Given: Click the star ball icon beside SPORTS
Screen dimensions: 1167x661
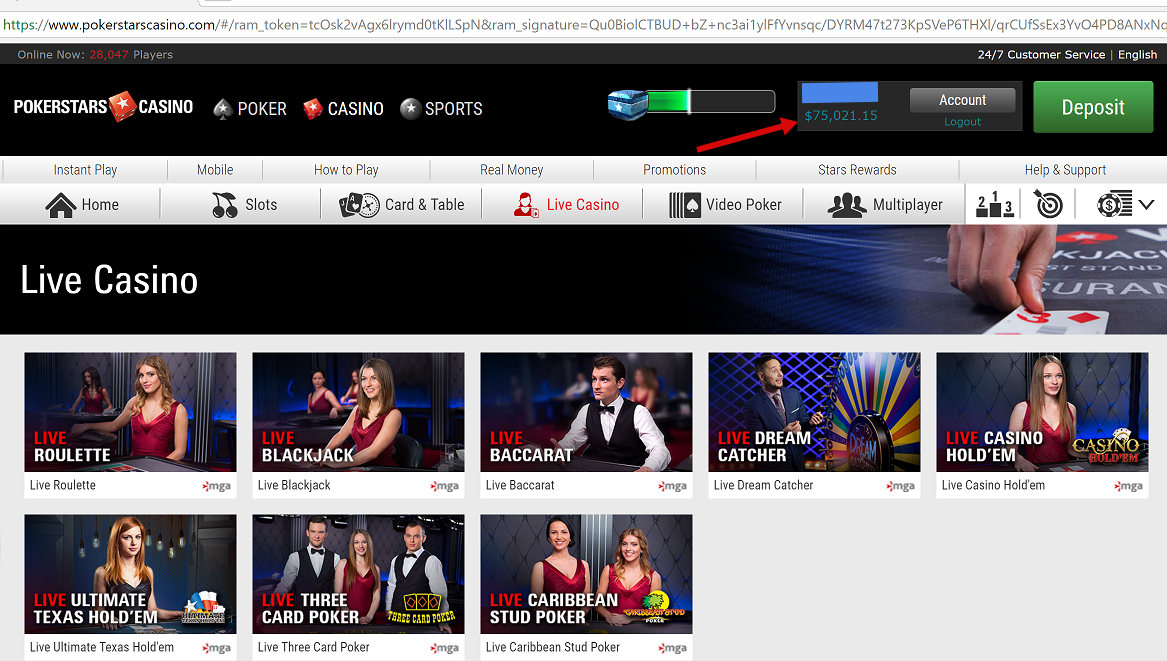Looking at the screenshot, I should point(410,109).
